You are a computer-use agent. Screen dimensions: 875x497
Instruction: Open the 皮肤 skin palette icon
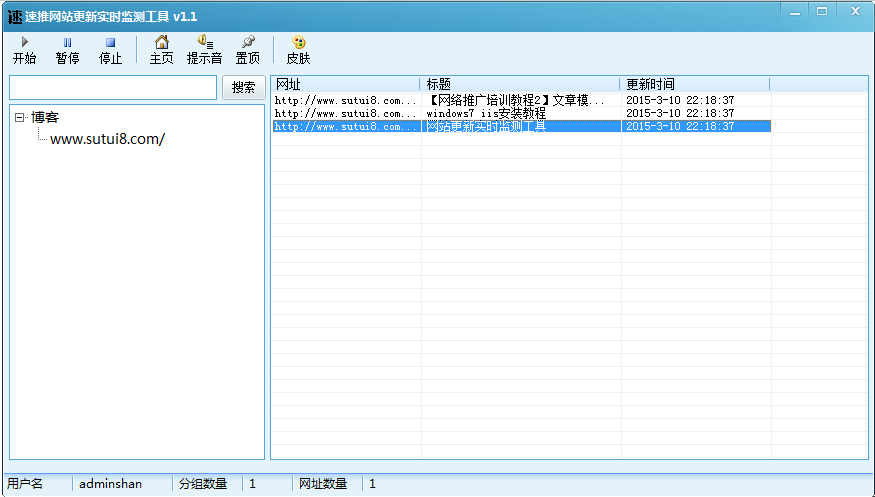pos(299,42)
